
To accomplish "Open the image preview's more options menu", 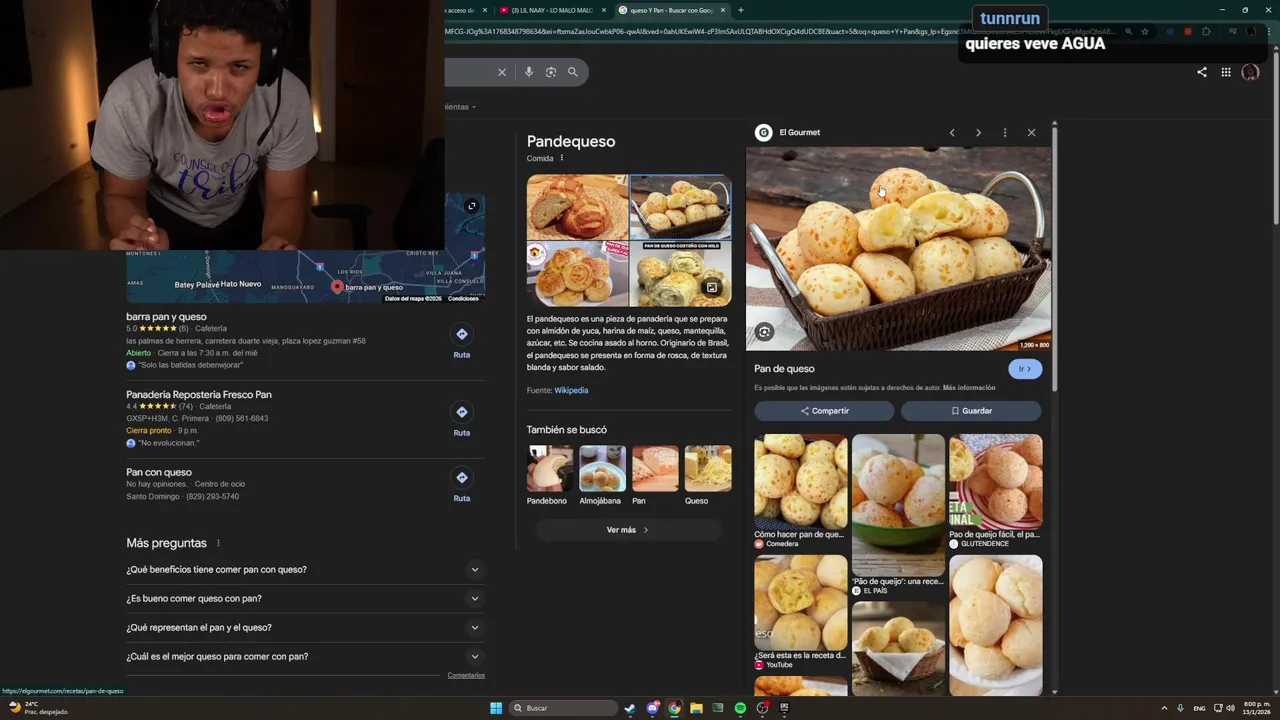I will point(1005,132).
